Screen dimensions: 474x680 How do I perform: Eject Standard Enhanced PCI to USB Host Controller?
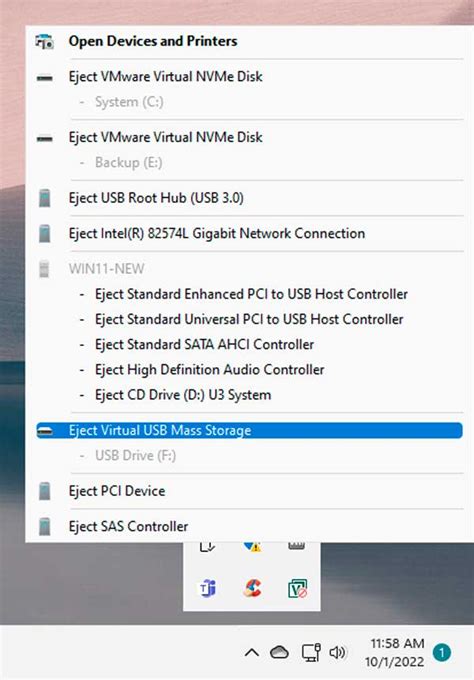pyautogui.click(x=251, y=294)
